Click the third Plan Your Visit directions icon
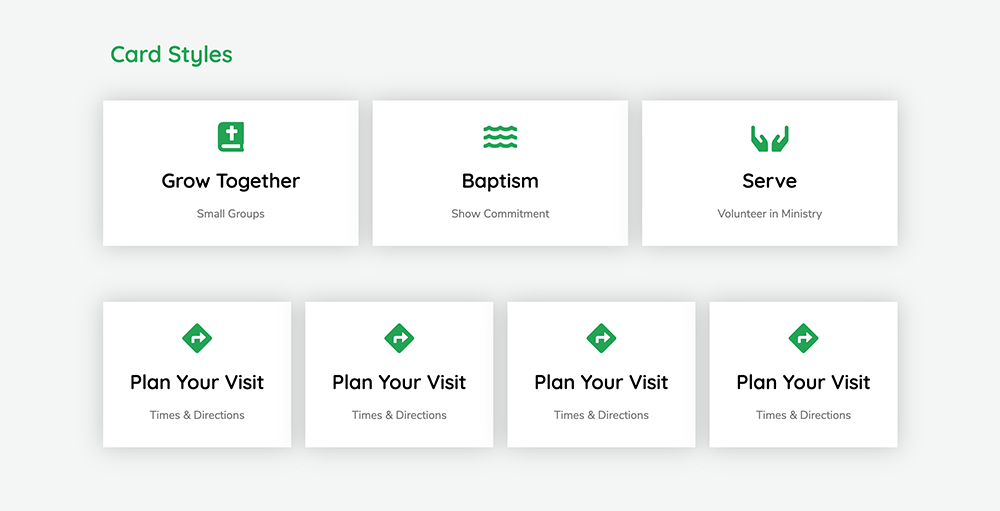Image resolution: width=1000 pixels, height=511 pixels. 601,338
